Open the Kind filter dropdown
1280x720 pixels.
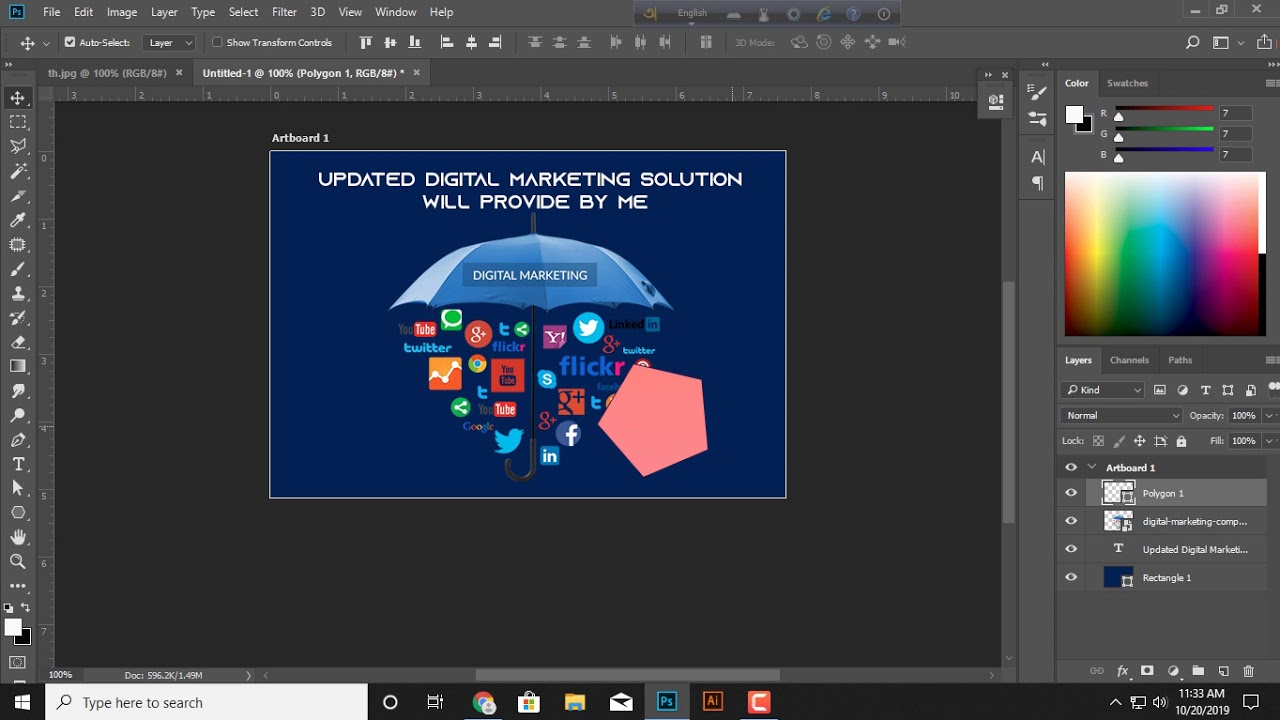[1103, 390]
